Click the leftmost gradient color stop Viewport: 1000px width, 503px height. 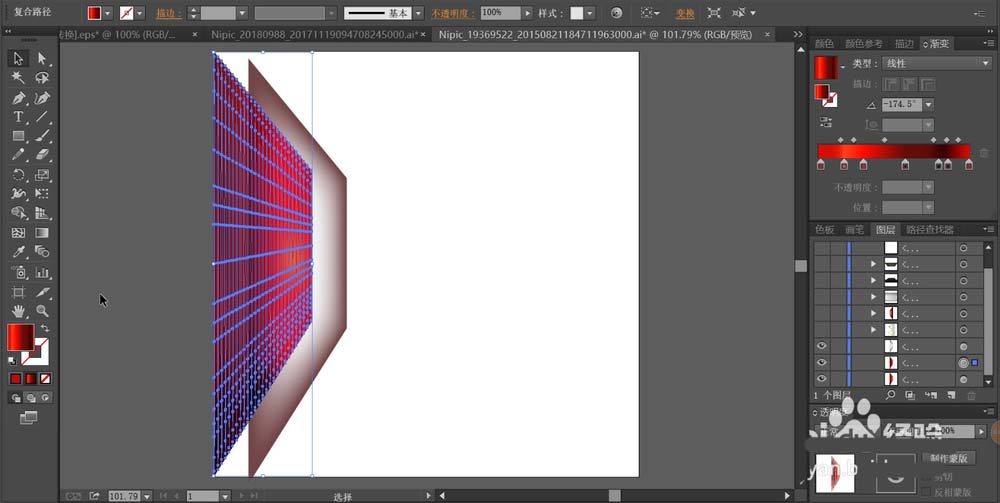[x=821, y=165]
